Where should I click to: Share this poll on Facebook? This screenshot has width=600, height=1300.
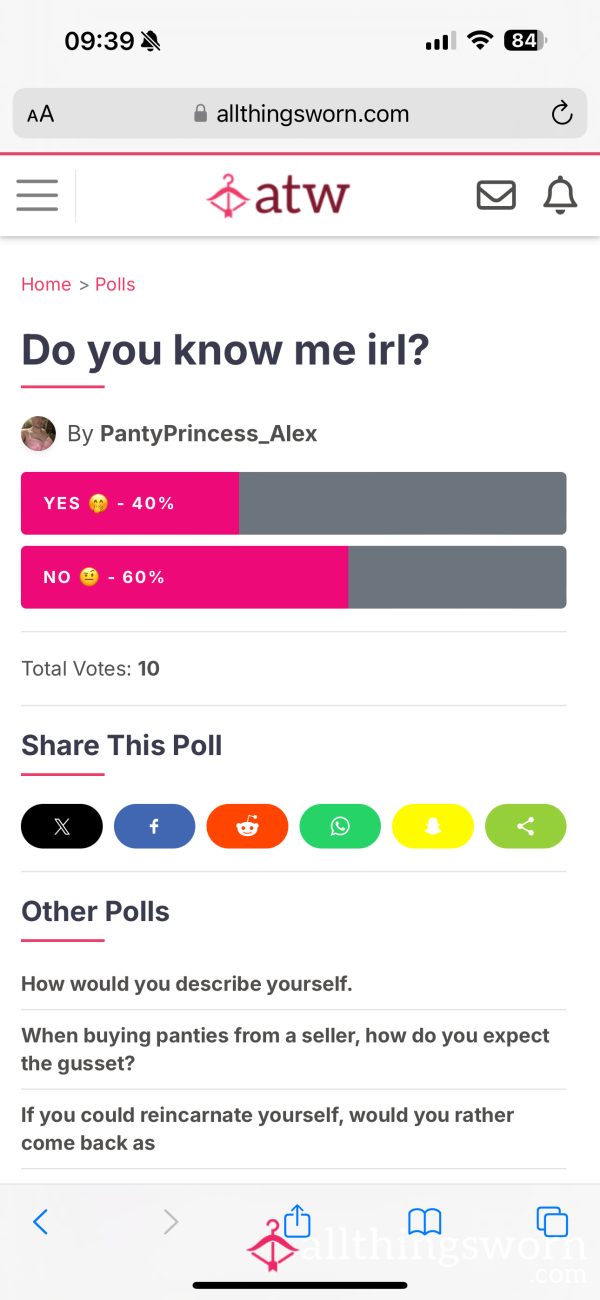coord(155,826)
